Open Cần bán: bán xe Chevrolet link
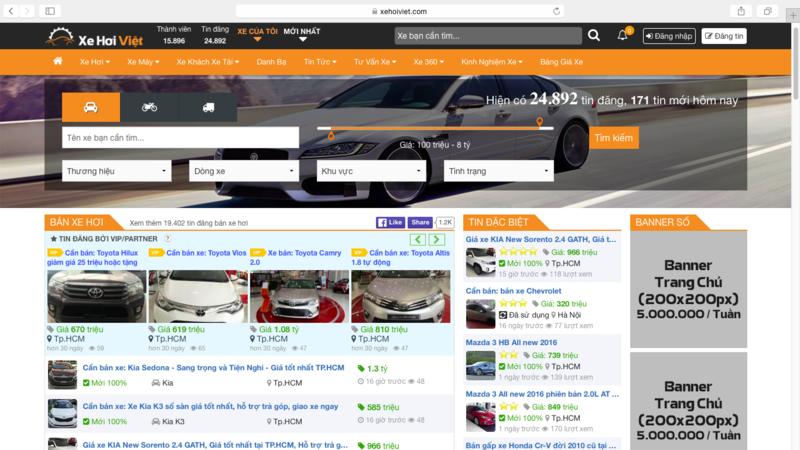The height and width of the screenshot is (450, 800). 513,290
